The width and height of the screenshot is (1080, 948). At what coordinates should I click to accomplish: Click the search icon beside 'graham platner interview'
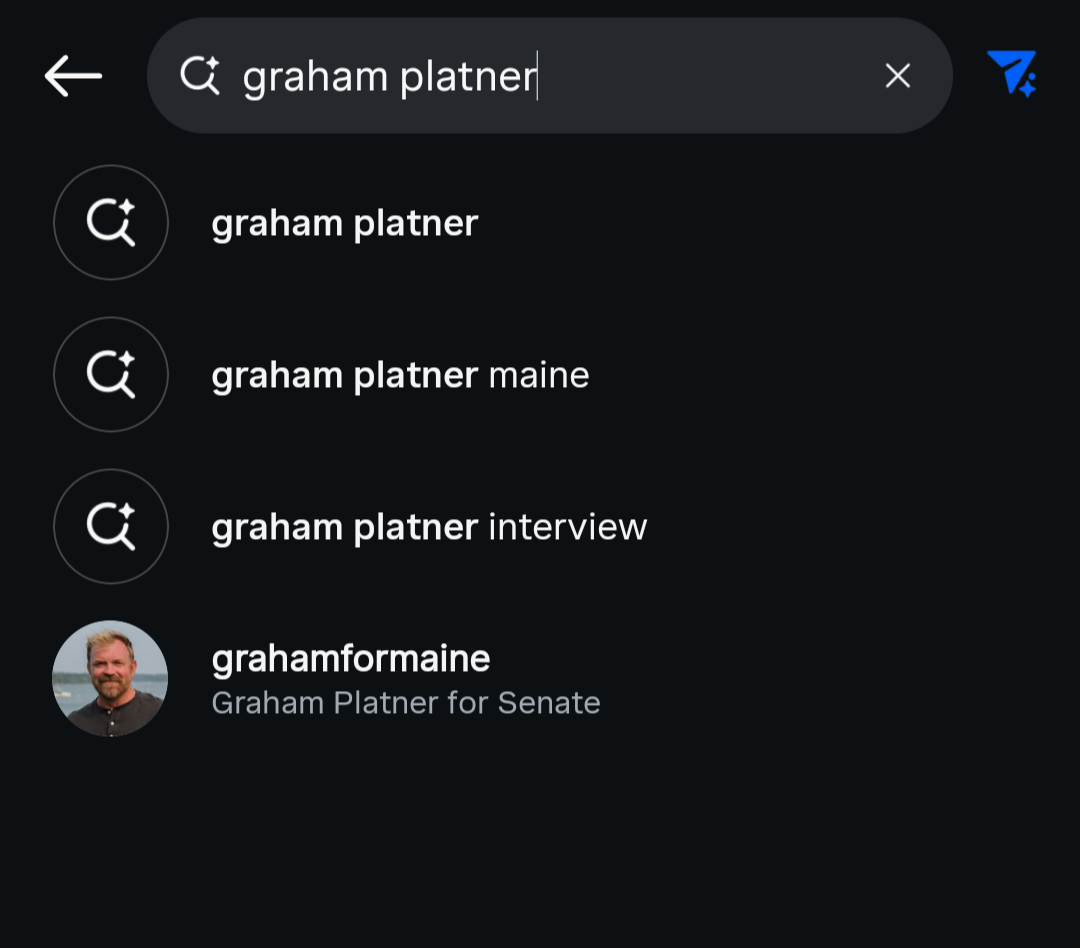coord(111,526)
